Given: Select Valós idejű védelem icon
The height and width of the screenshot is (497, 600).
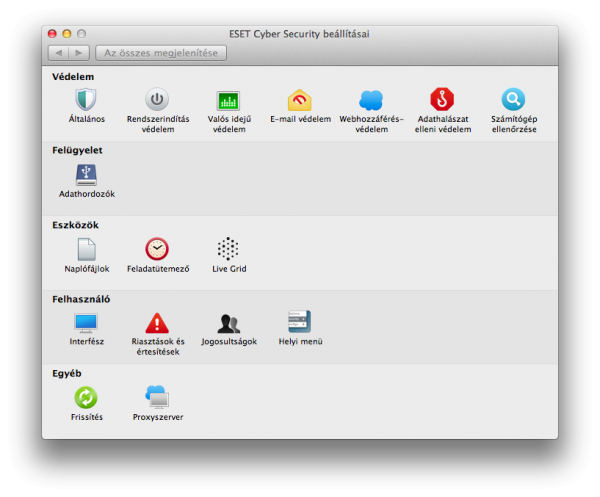Looking at the screenshot, I should tap(229, 100).
